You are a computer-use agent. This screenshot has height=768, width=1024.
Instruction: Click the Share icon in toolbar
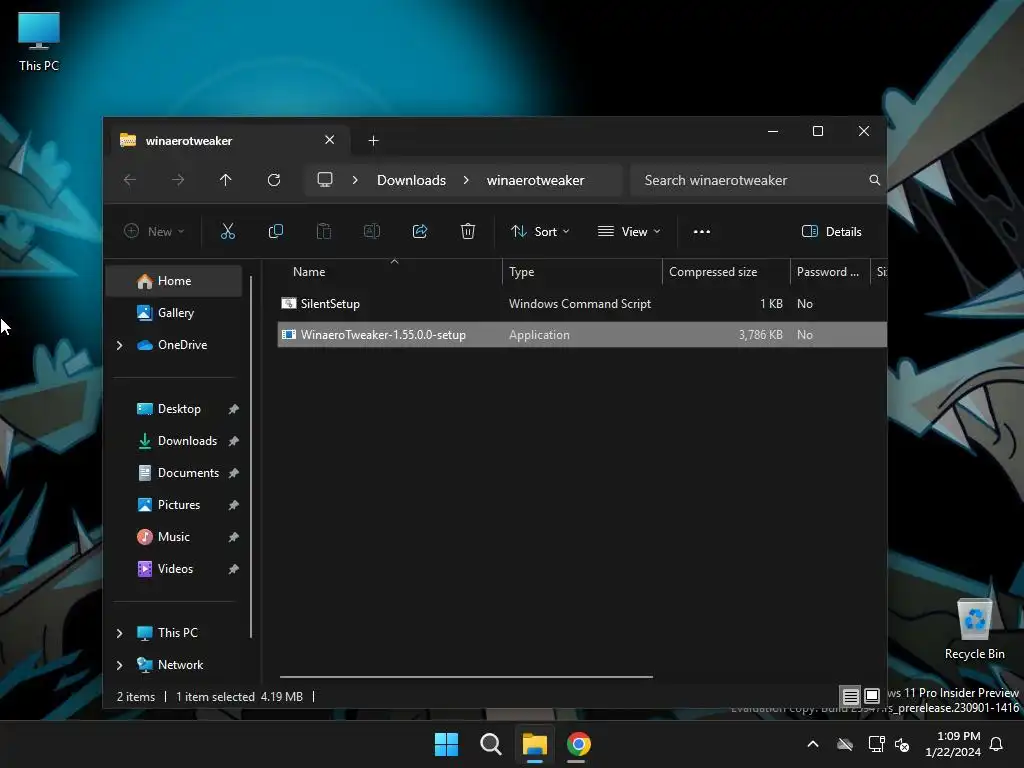click(x=420, y=231)
